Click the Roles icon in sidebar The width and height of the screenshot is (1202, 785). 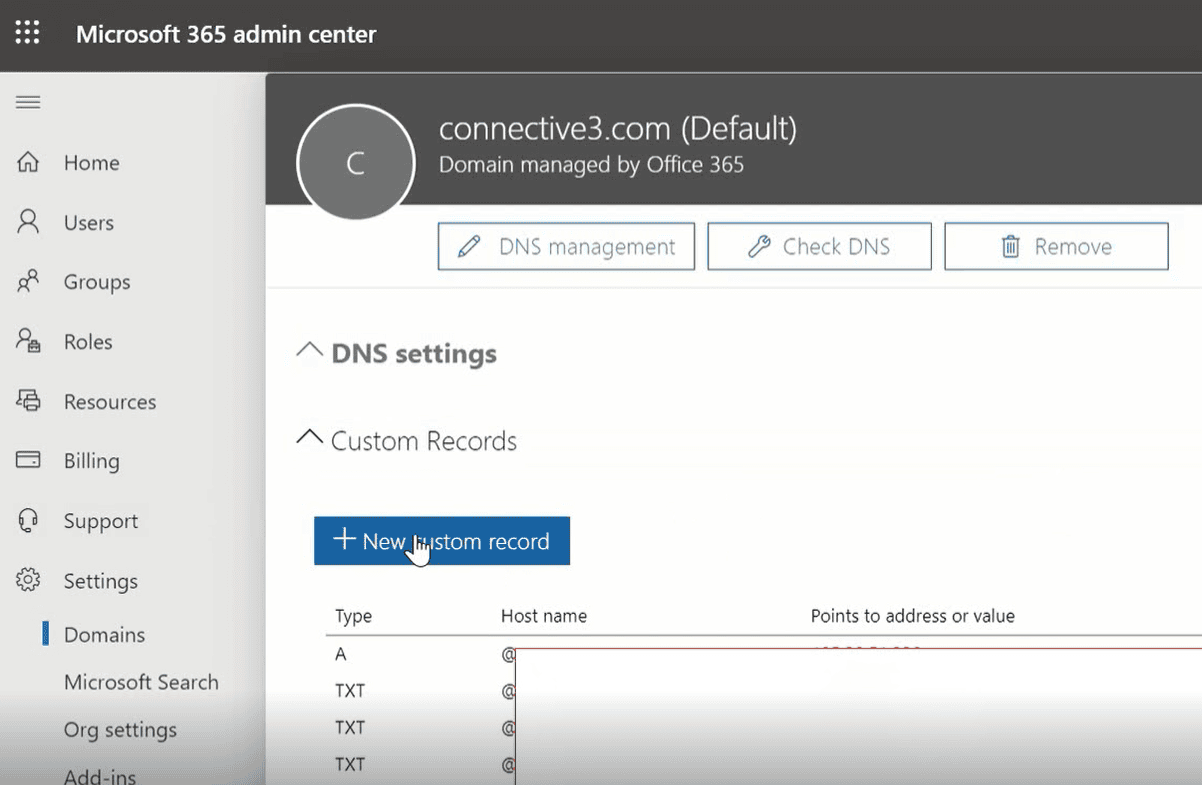pyautogui.click(x=28, y=341)
